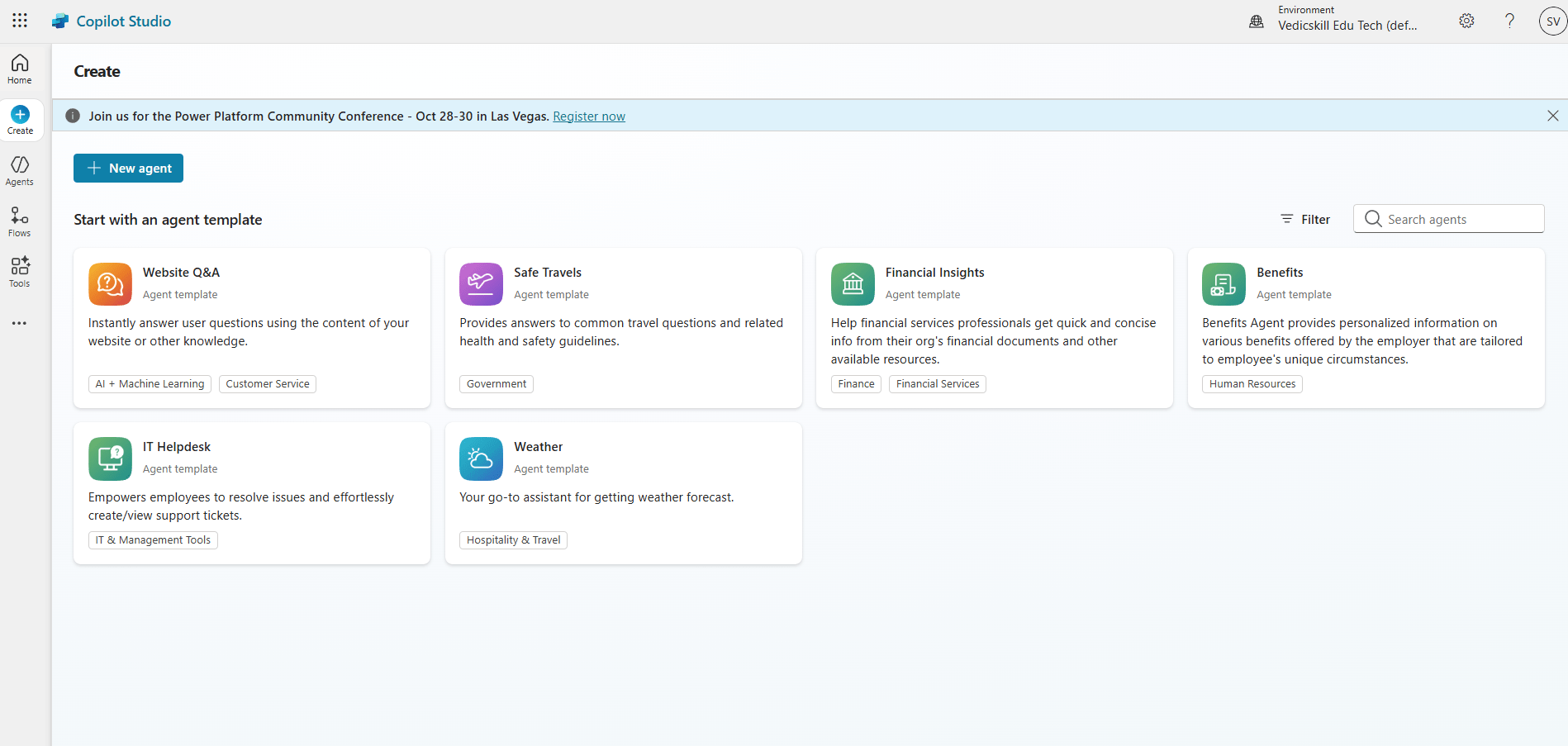Open Agents from the left sidebar

tap(20, 171)
